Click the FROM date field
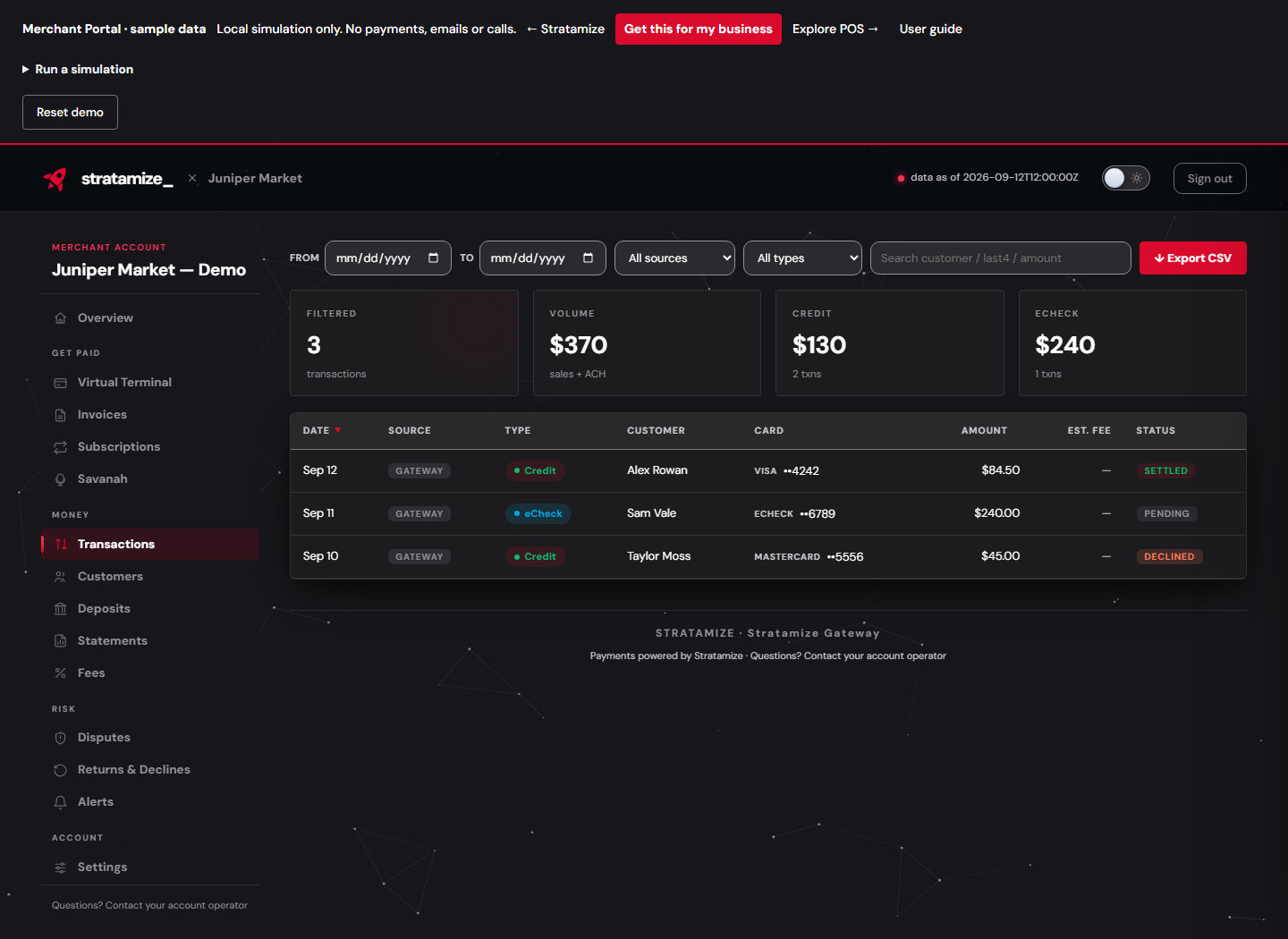The width and height of the screenshot is (1288, 939). pyautogui.click(x=387, y=258)
